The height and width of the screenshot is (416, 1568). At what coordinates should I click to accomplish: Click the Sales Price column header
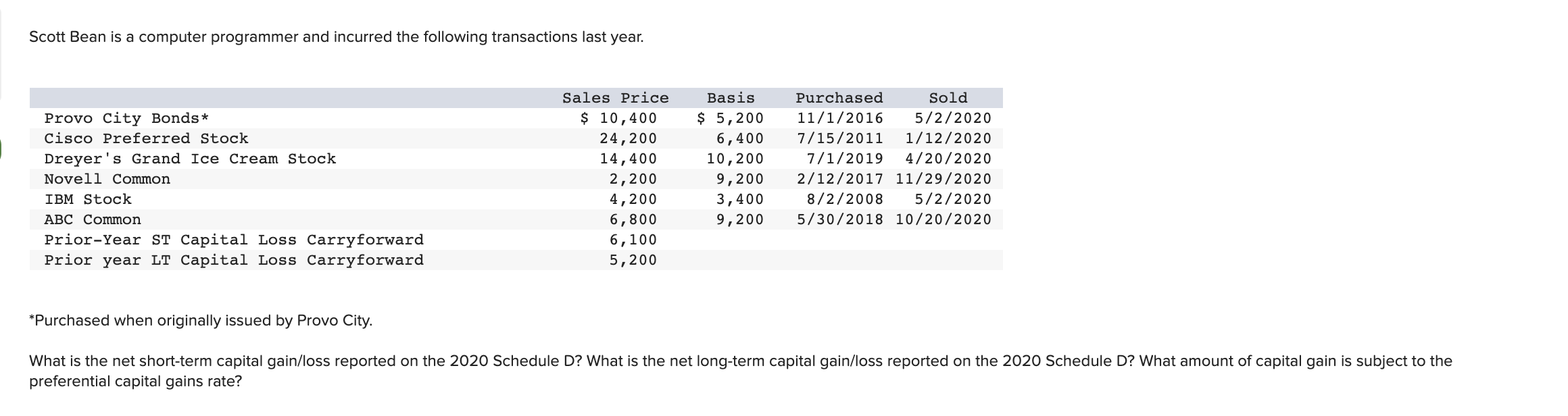coord(615,98)
